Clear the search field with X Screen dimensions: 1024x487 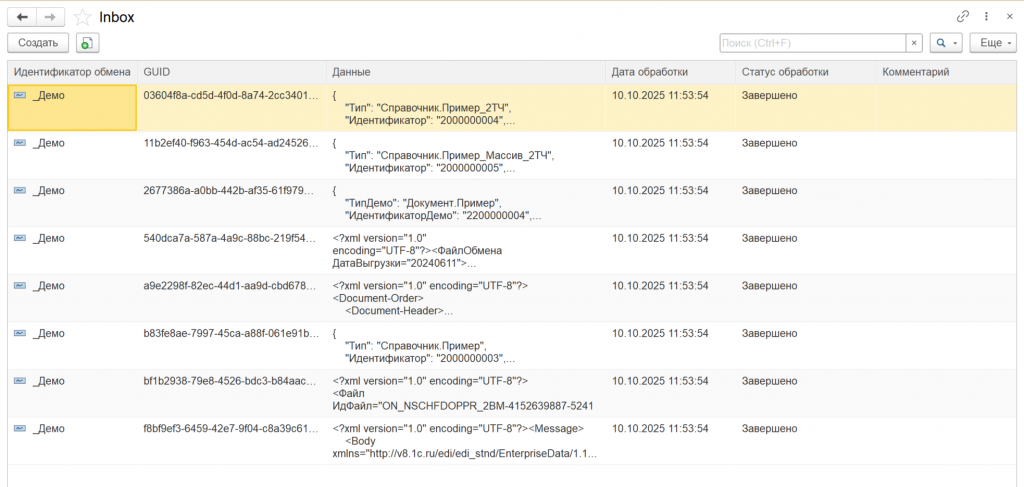(914, 43)
